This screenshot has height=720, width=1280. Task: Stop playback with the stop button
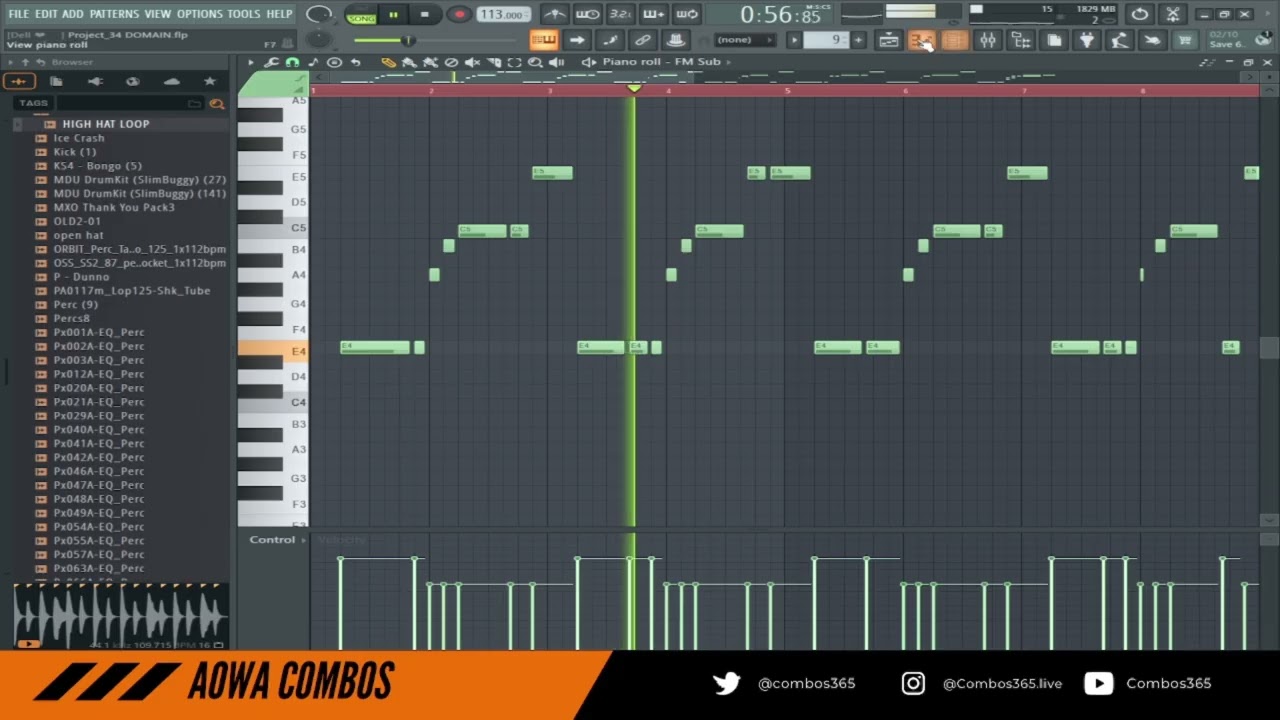[424, 14]
